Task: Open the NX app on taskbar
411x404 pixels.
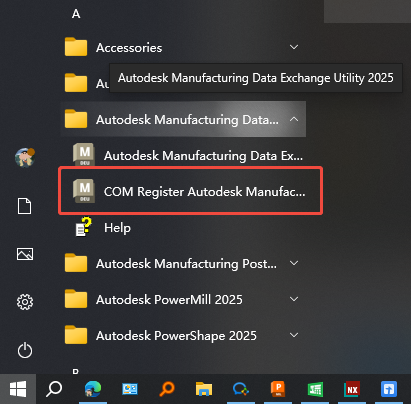Action: coord(352,389)
